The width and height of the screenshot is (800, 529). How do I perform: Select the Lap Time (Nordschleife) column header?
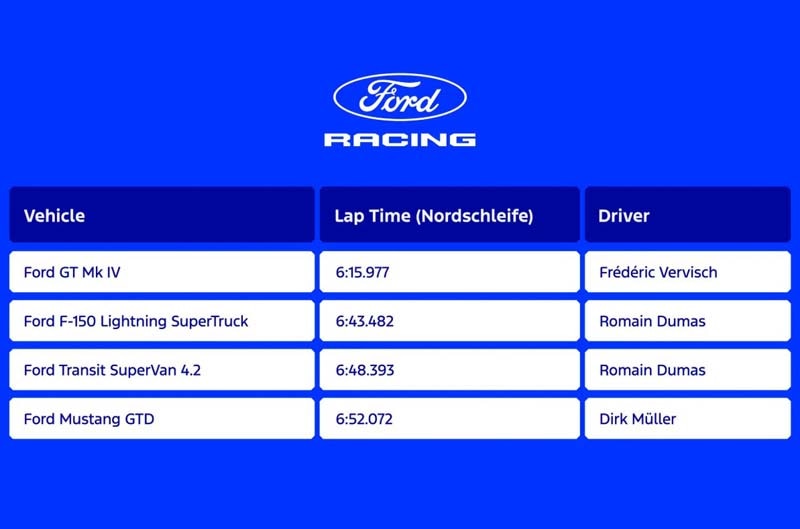coord(434,215)
